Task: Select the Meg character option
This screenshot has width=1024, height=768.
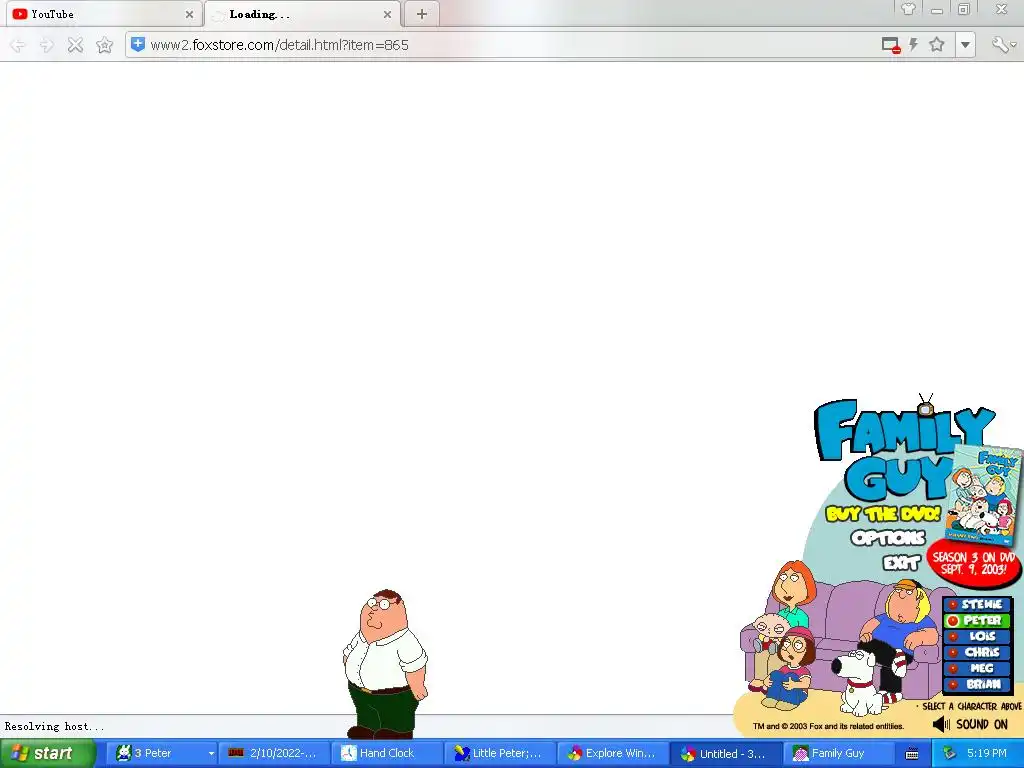Action: 977,668
